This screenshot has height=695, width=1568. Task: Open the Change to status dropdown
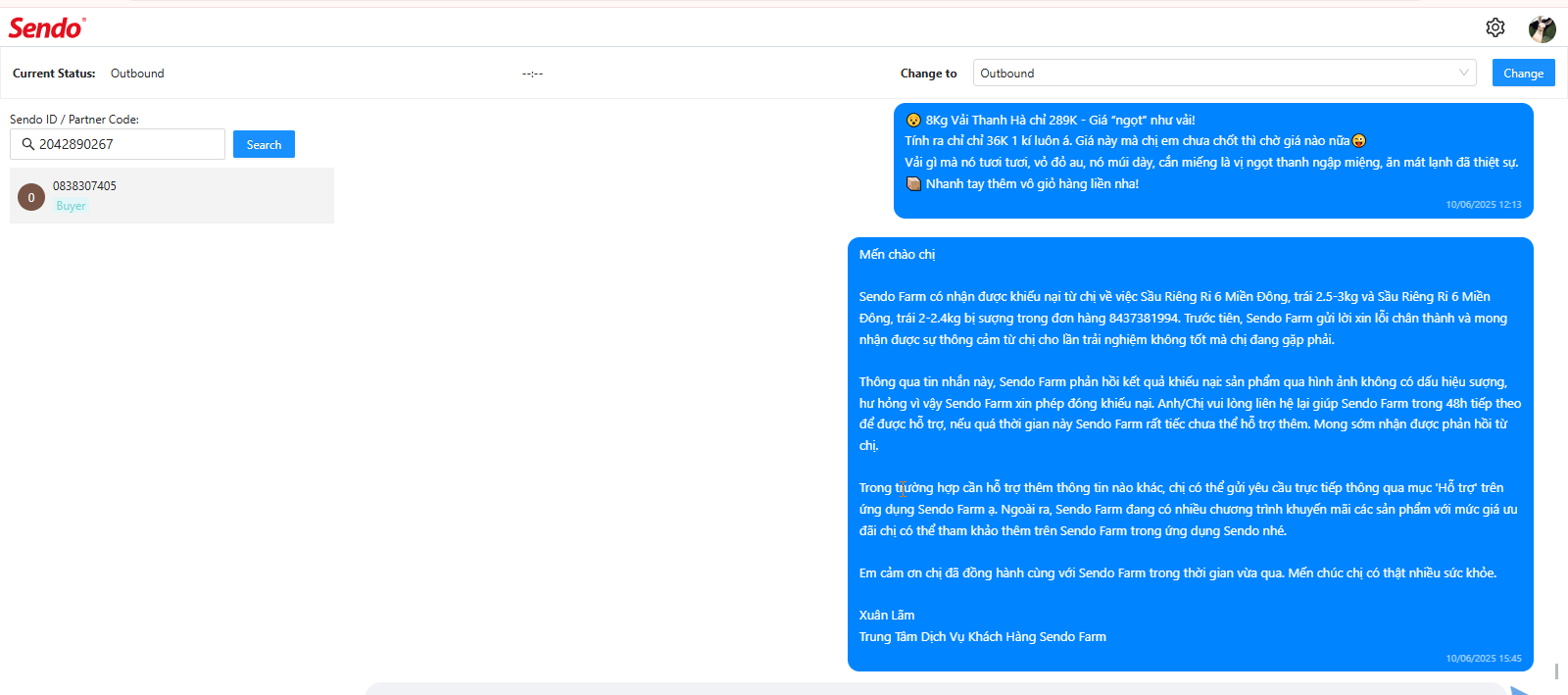[x=1224, y=74]
